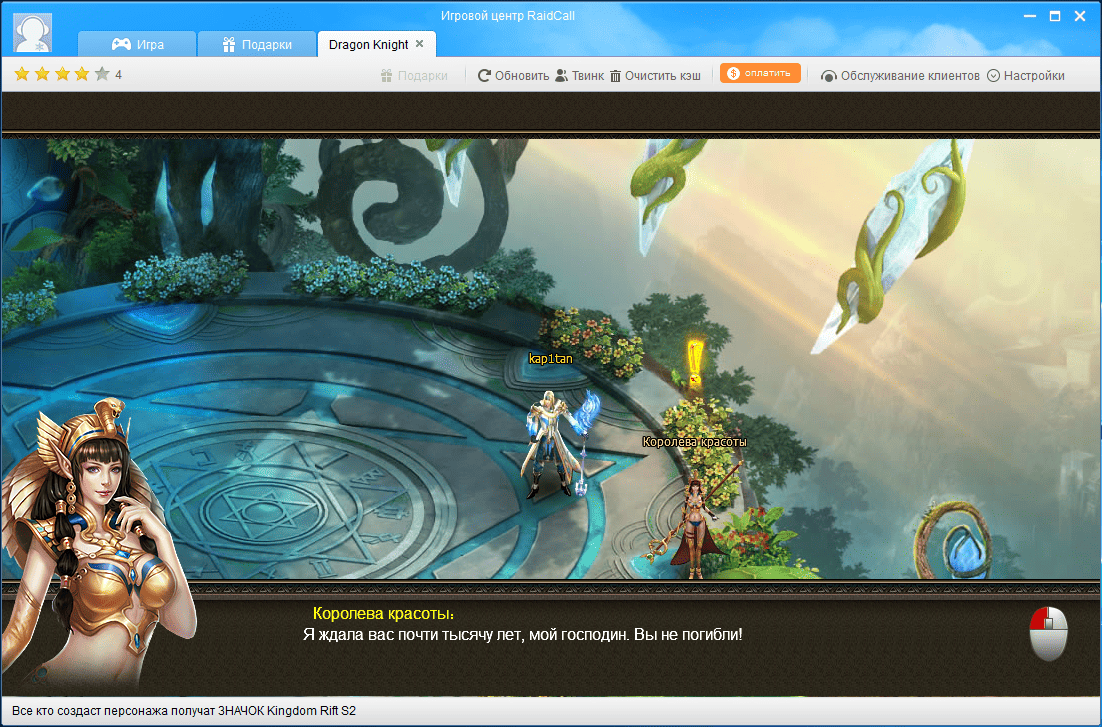This screenshot has width=1102, height=727.
Task: Open Обслуживание клиентов support
Action: click(900, 75)
